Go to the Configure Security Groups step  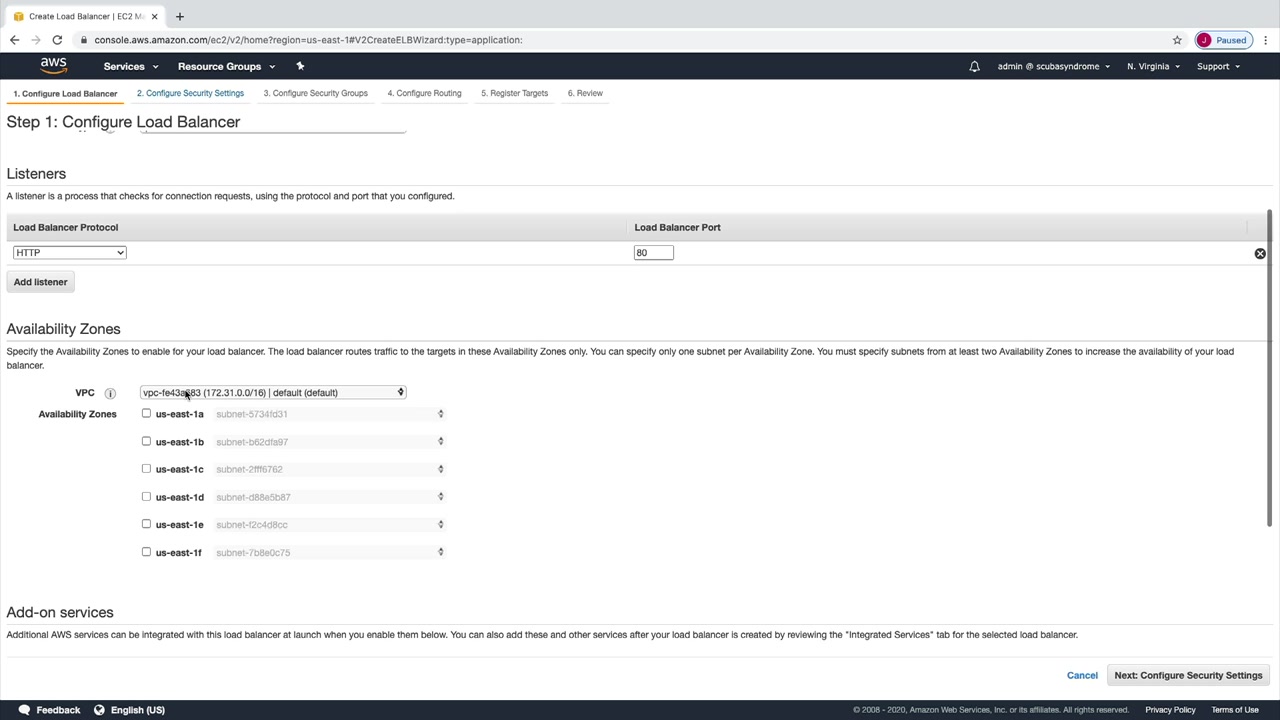(315, 93)
